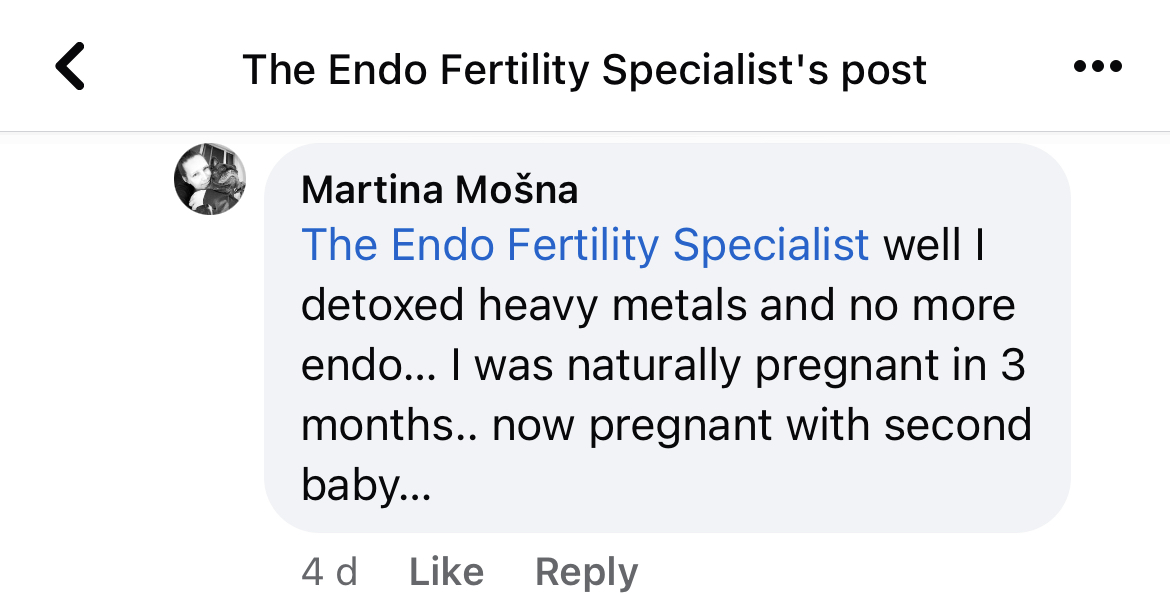This screenshot has height=611, width=1170.
Task: Click "The Endo Fertility Specialist's post" heading
Action: pyautogui.click(x=584, y=69)
